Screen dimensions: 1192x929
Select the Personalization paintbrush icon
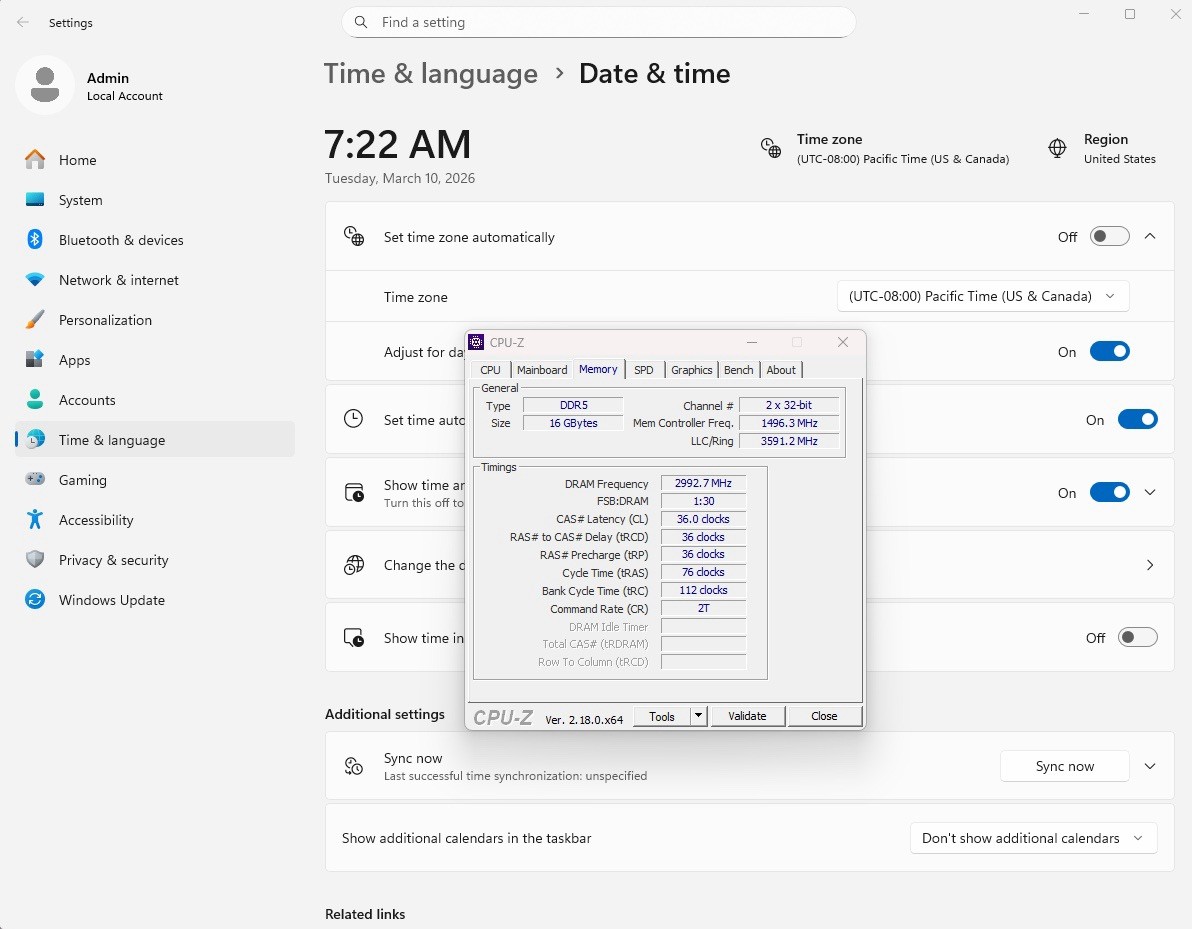click(x=35, y=320)
